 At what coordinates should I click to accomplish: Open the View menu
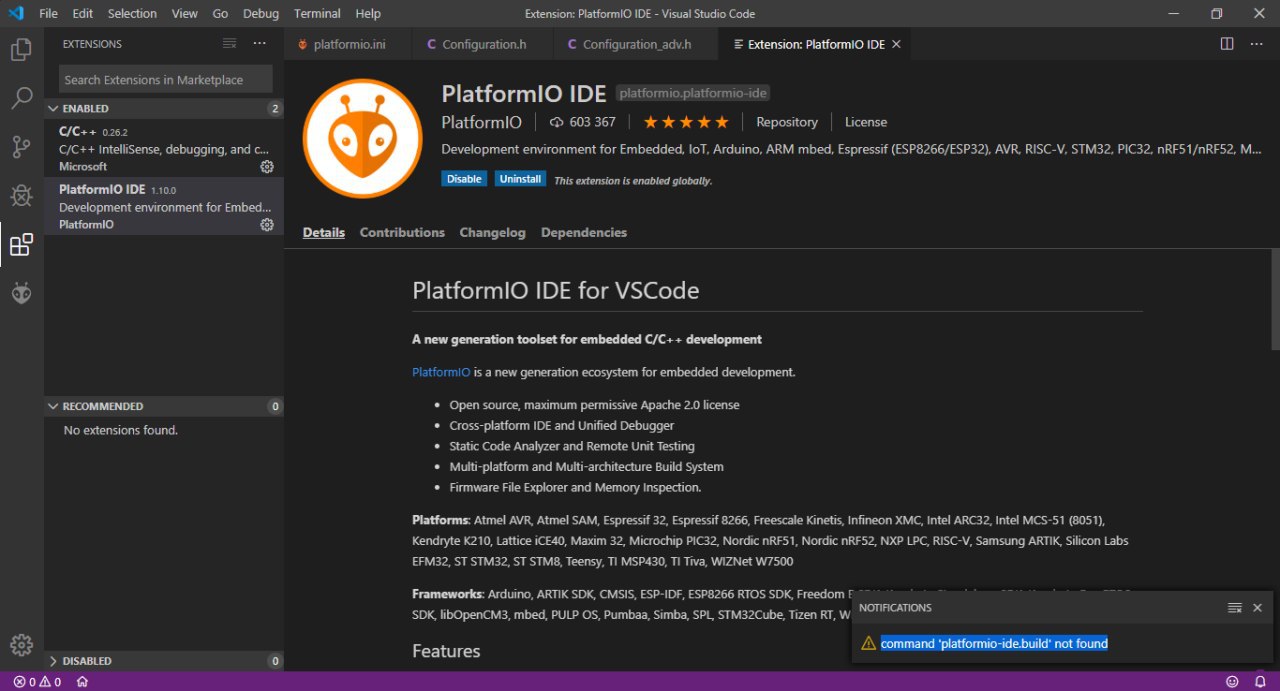[x=184, y=13]
